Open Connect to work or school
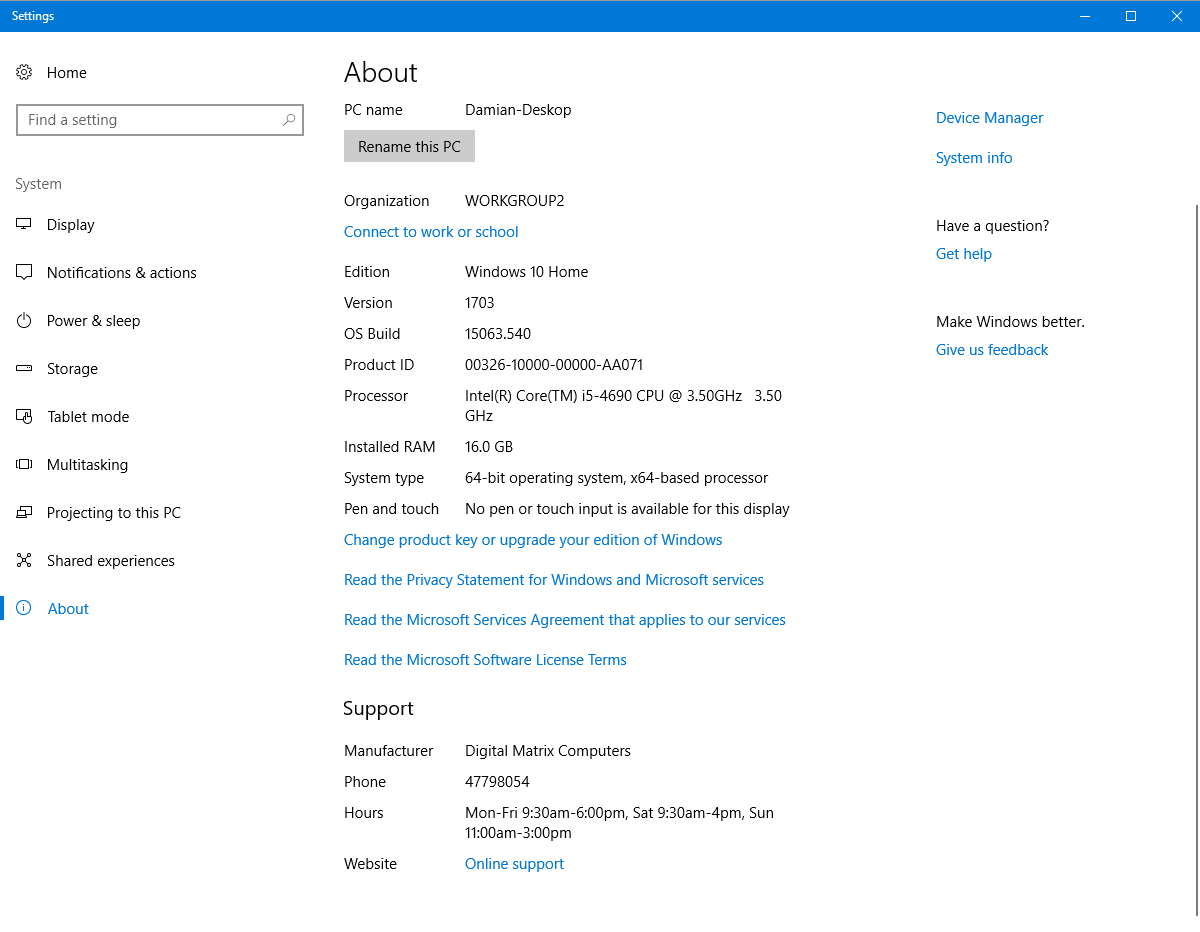This screenshot has height=932, width=1200. click(x=431, y=232)
